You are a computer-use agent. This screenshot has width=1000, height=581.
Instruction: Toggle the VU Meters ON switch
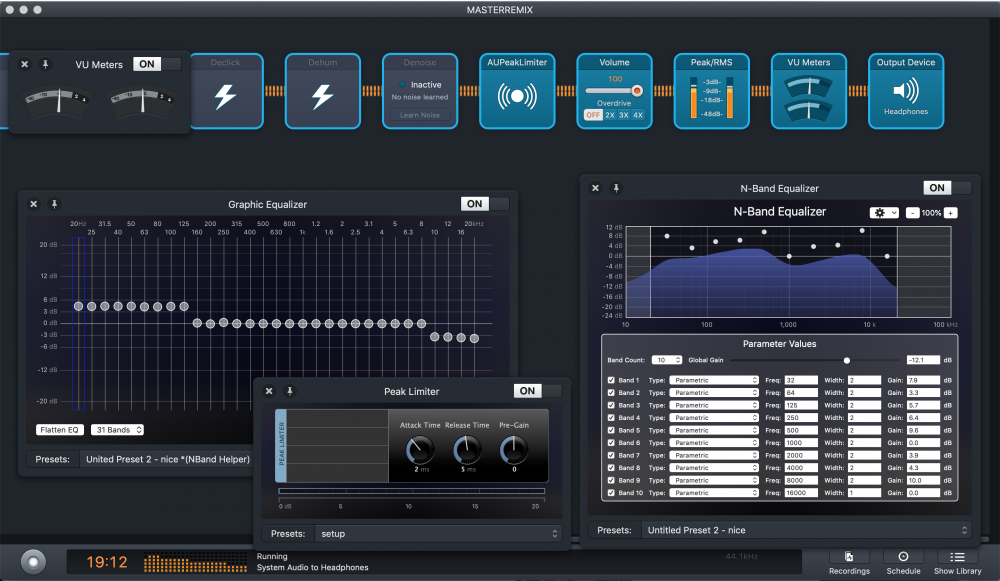(157, 64)
